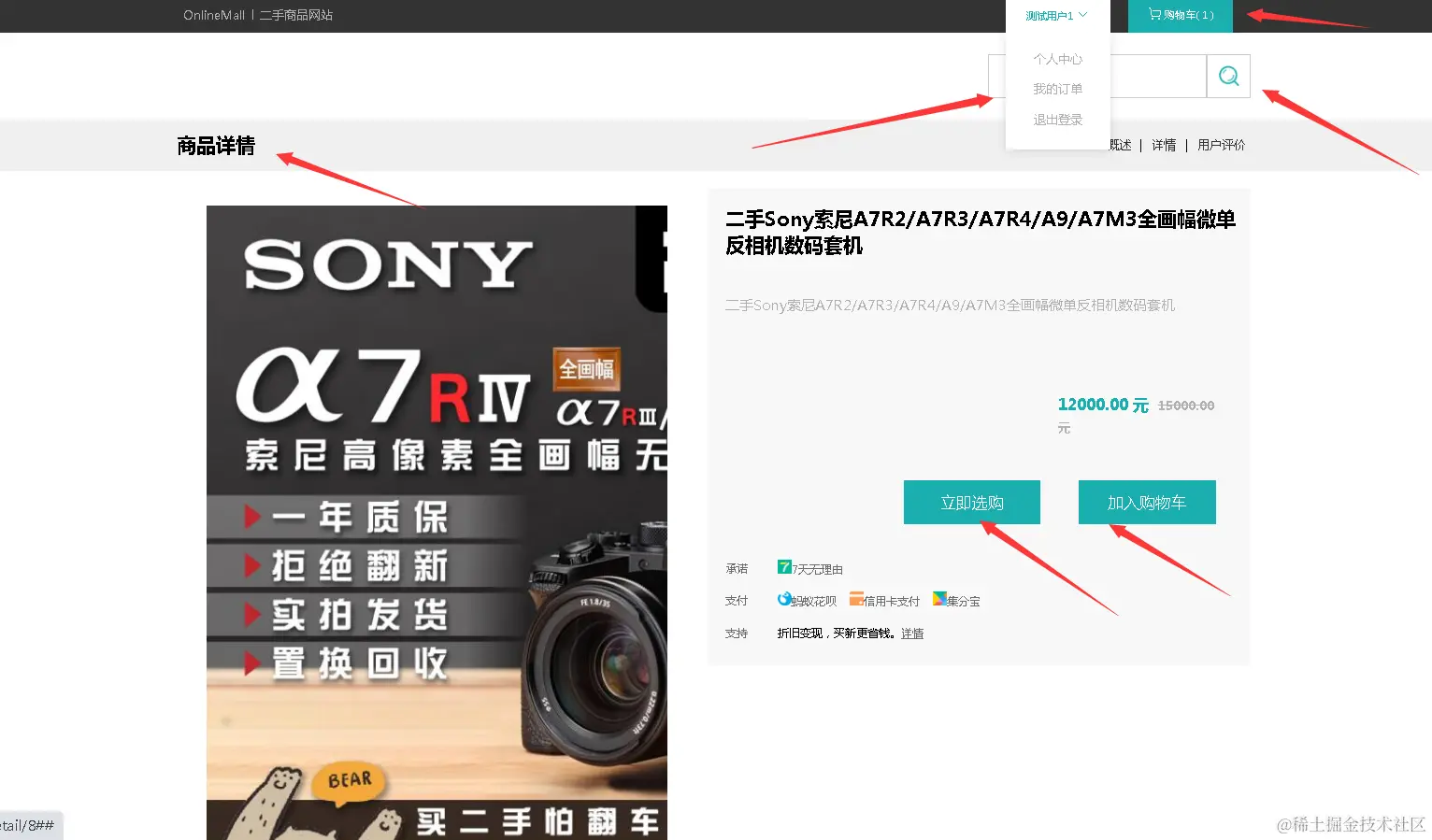The image size is (1432, 840).
Task: Click the 7天无理由 green icon
Action: pyautogui.click(x=784, y=566)
